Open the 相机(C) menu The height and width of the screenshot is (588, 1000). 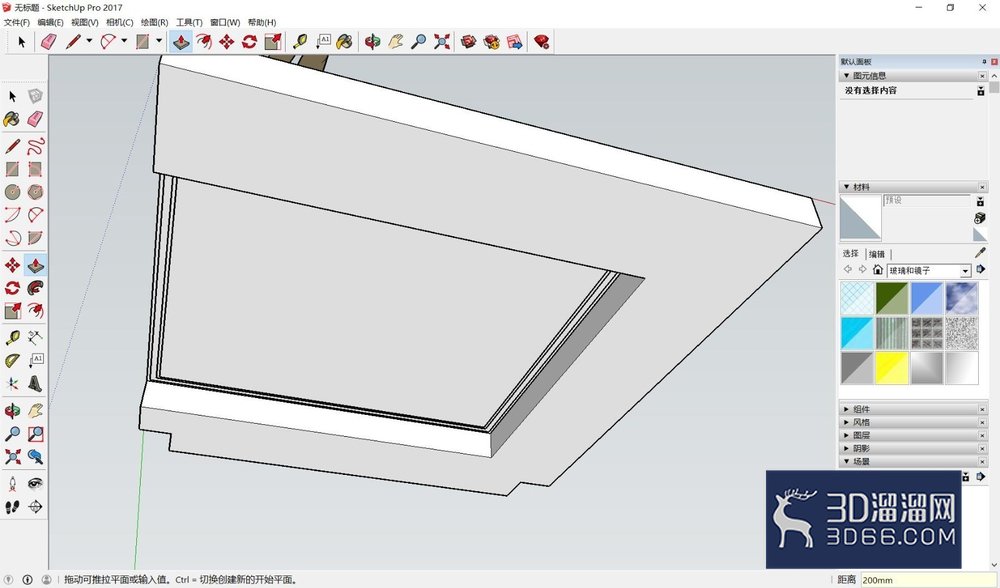click(x=119, y=22)
